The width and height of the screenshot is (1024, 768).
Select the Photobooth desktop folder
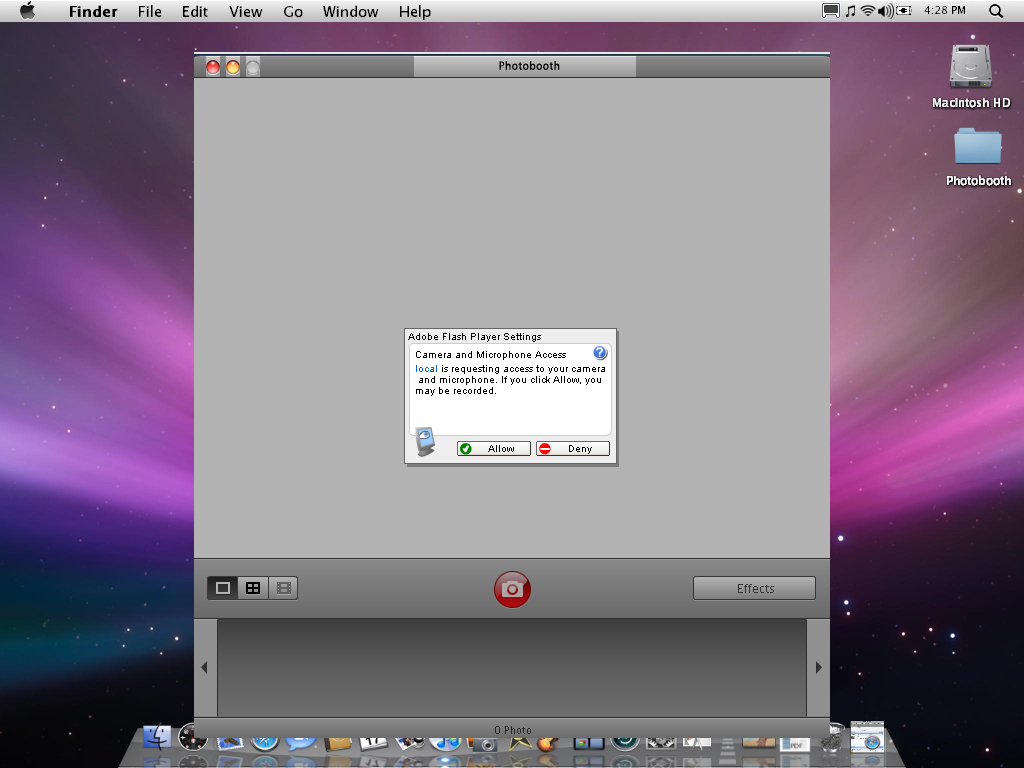[978, 157]
